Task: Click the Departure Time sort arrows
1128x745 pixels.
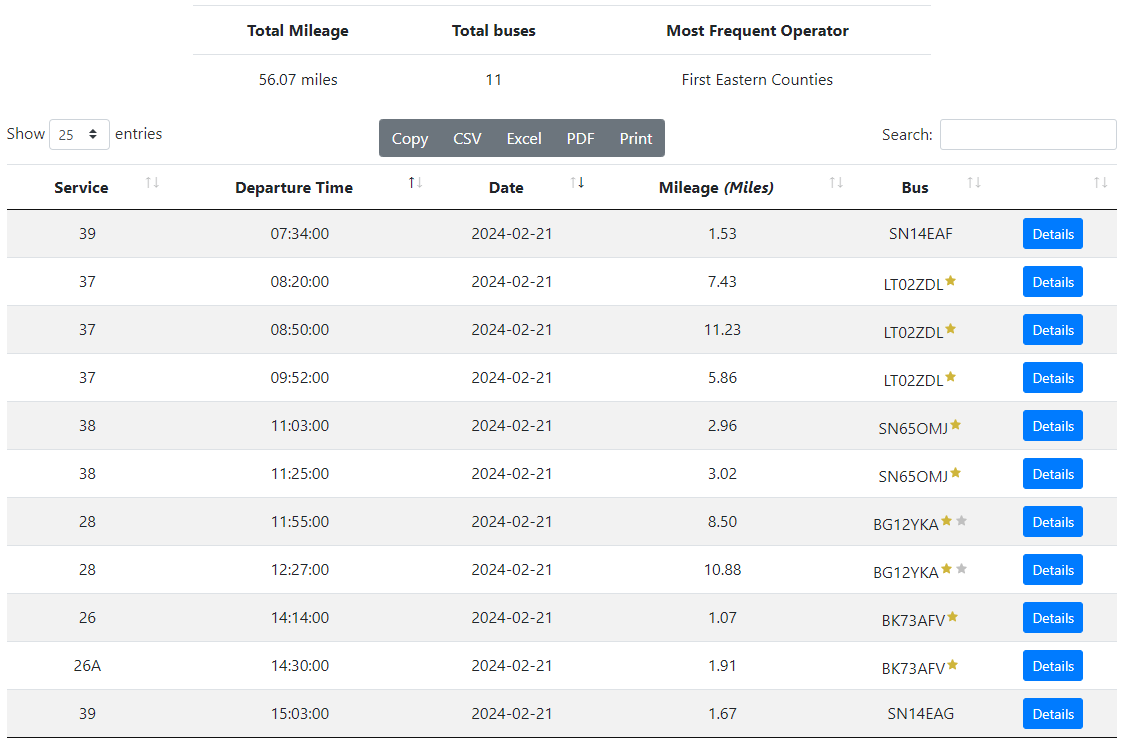Action: (416, 183)
